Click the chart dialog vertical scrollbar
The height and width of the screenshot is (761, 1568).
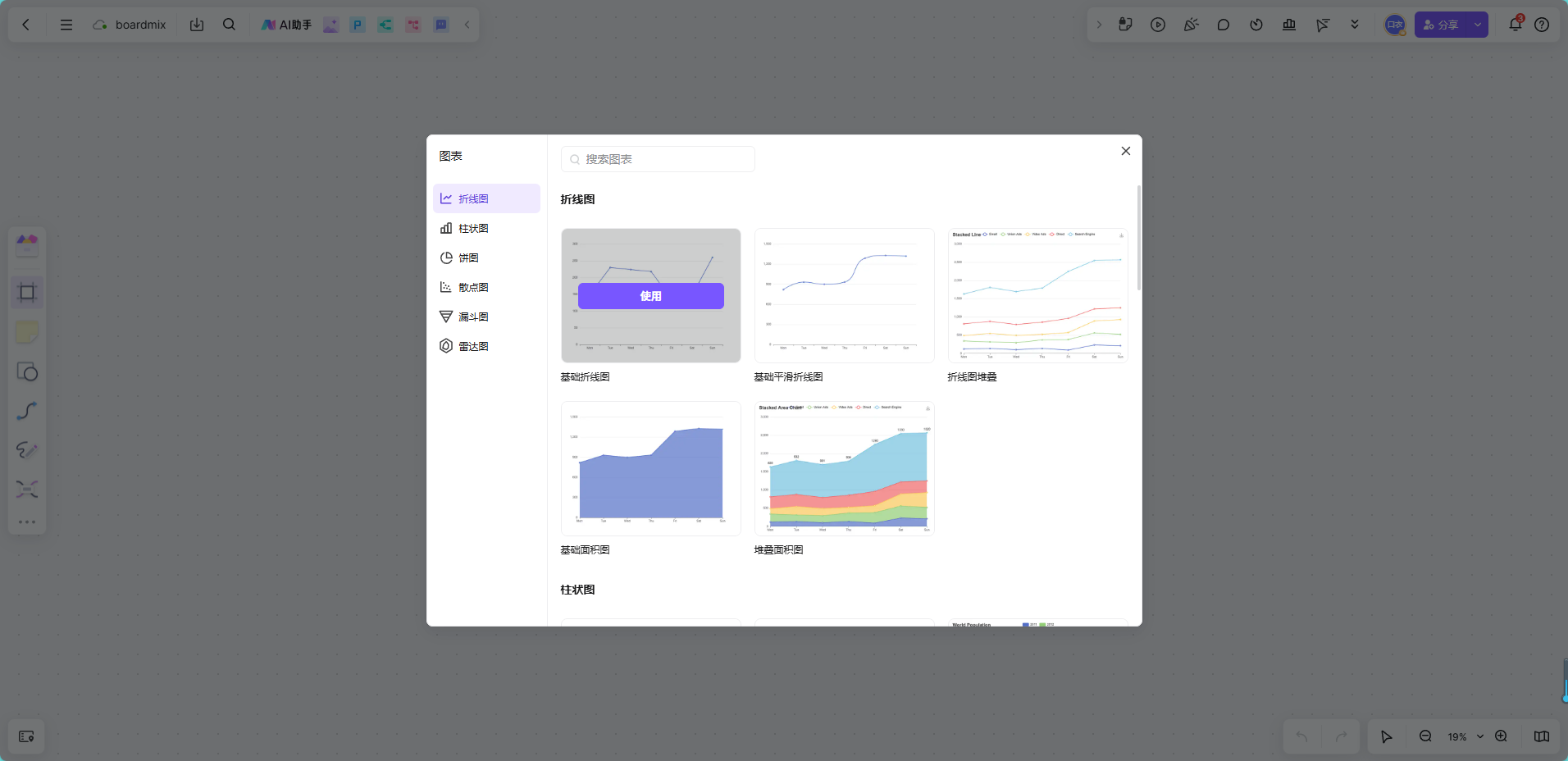point(1138,238)
